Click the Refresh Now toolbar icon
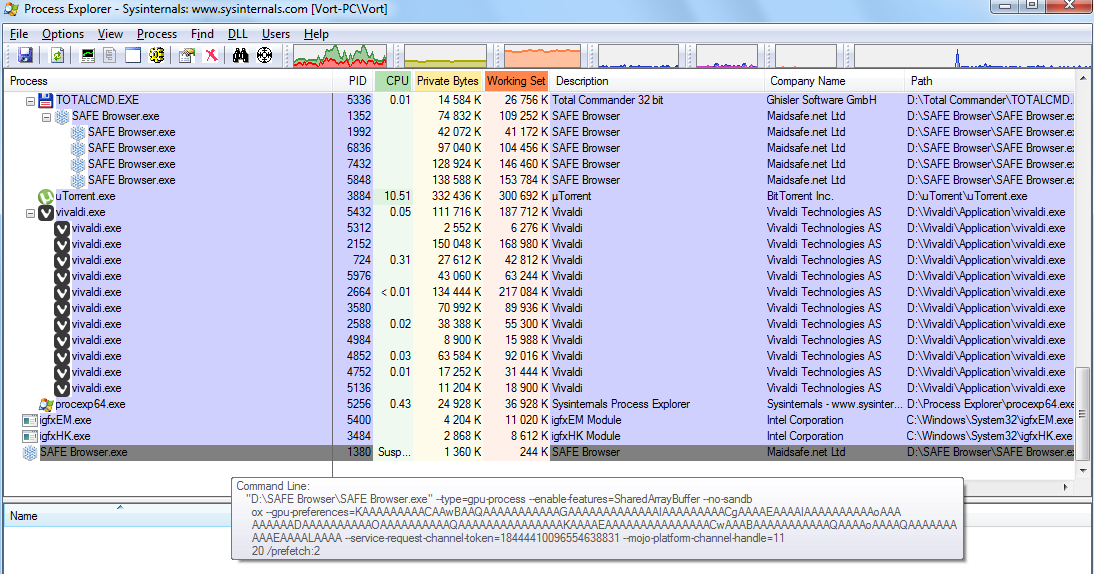This screenshot has height=574, width=1094. tap(57, 56)
